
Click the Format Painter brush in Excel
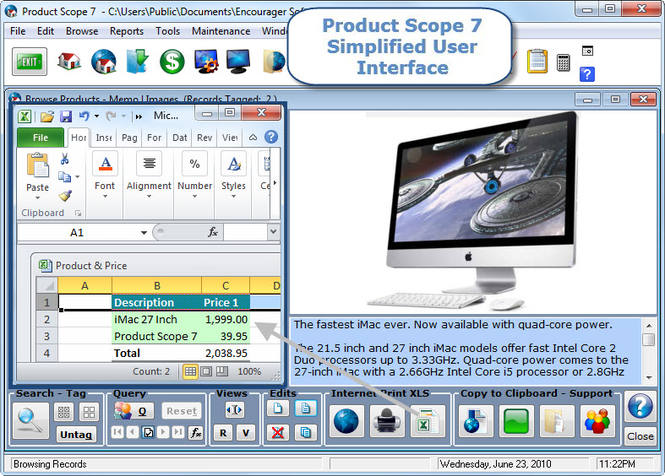pyautogui.click(x=65, y=195)
